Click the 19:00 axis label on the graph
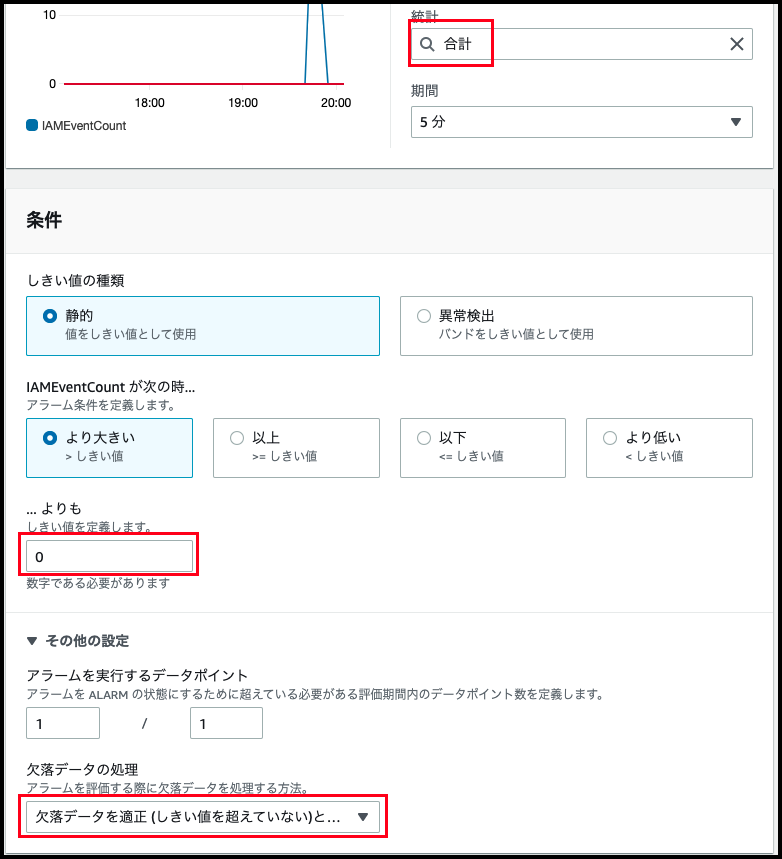This screenshot has width=782, height=859. 243,102
